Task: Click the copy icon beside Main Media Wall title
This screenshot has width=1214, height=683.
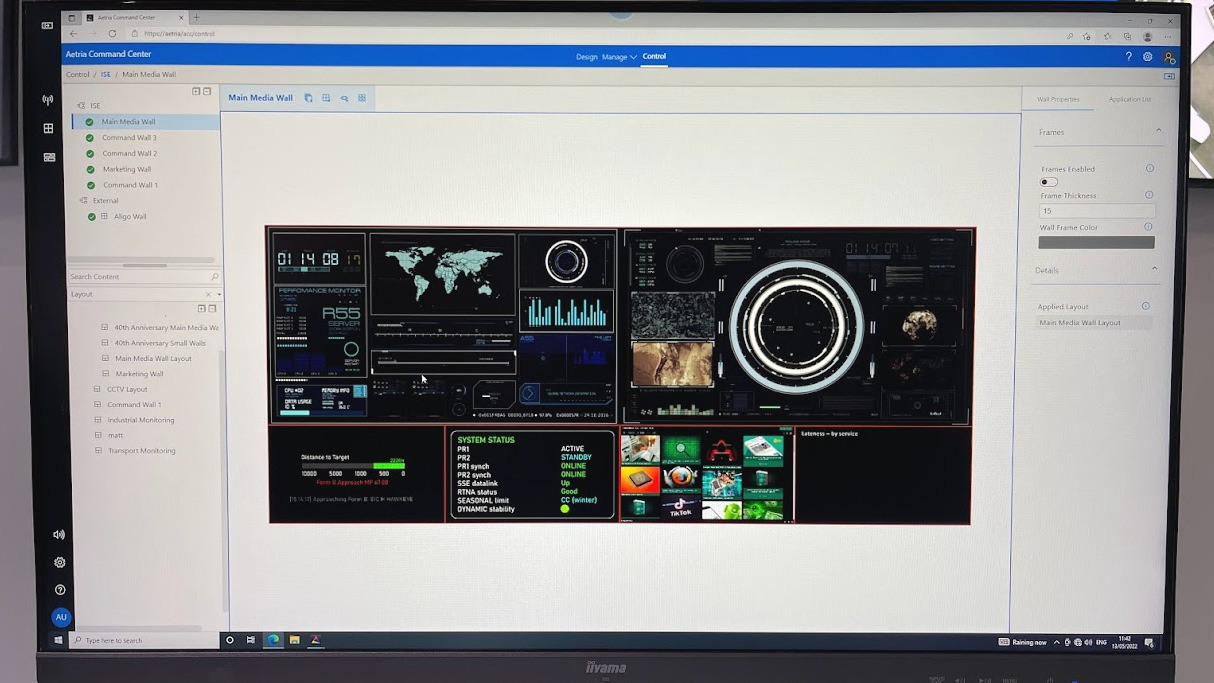Action: pos(308,98)
